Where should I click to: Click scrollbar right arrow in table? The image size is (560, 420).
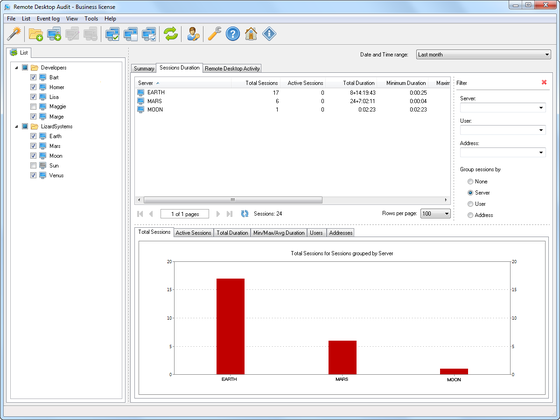pyautogui.click(x=446, y=200)
